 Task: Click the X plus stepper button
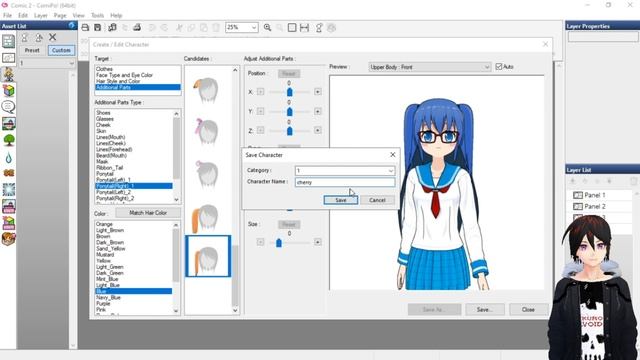318,92
